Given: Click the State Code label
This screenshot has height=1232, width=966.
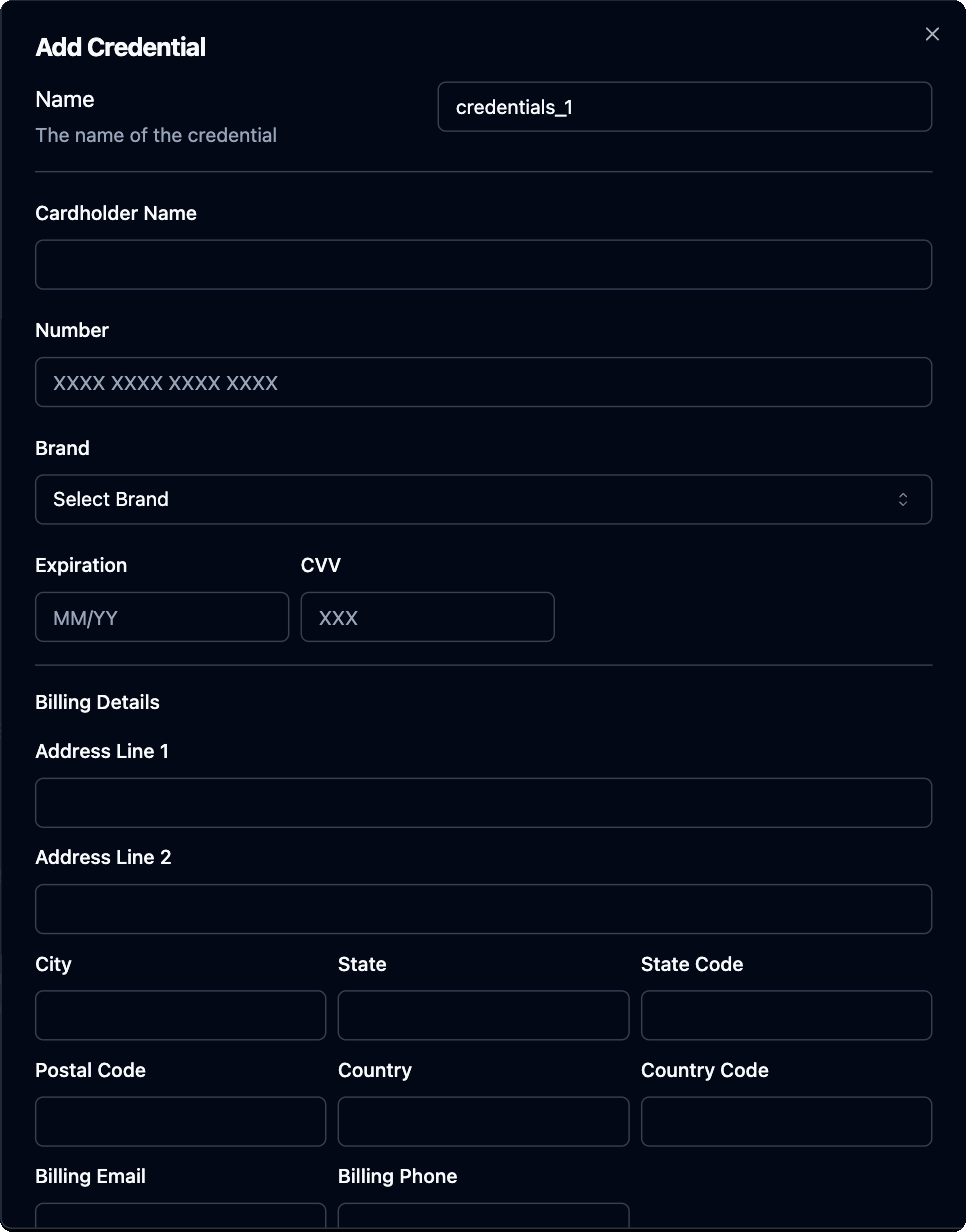Looking at the screenshot, I should coord(692,964).
